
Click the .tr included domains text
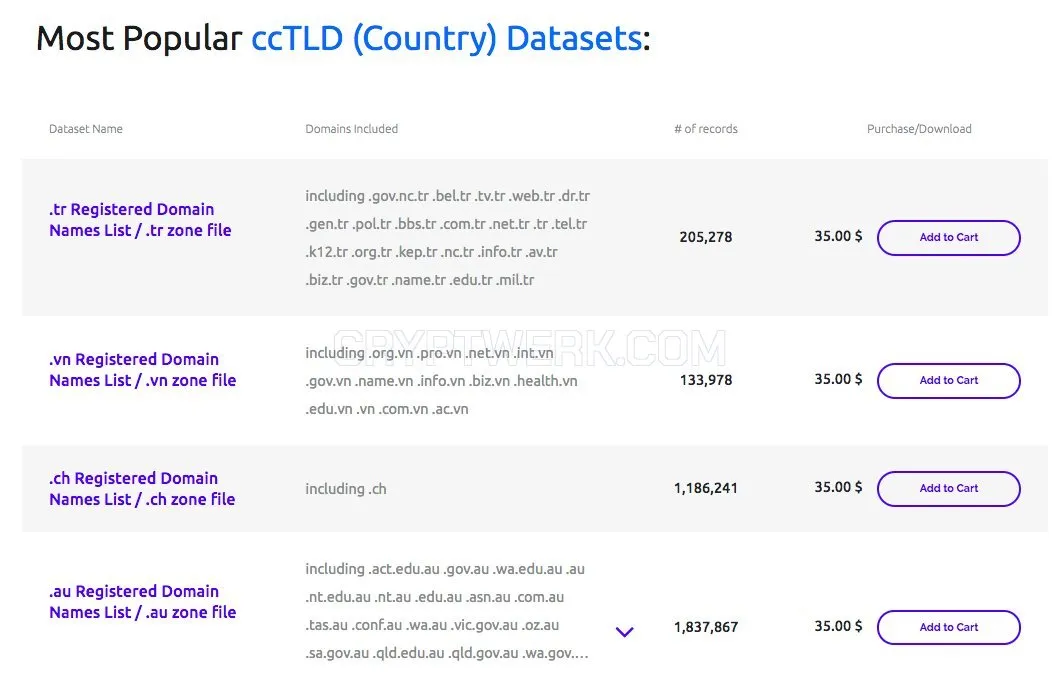pos(447,238)
